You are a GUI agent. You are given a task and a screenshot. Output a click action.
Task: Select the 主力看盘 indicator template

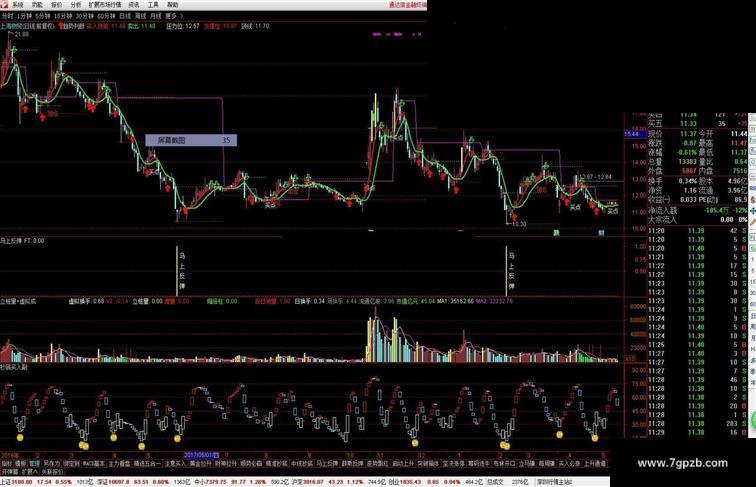[x=120, y=463]
